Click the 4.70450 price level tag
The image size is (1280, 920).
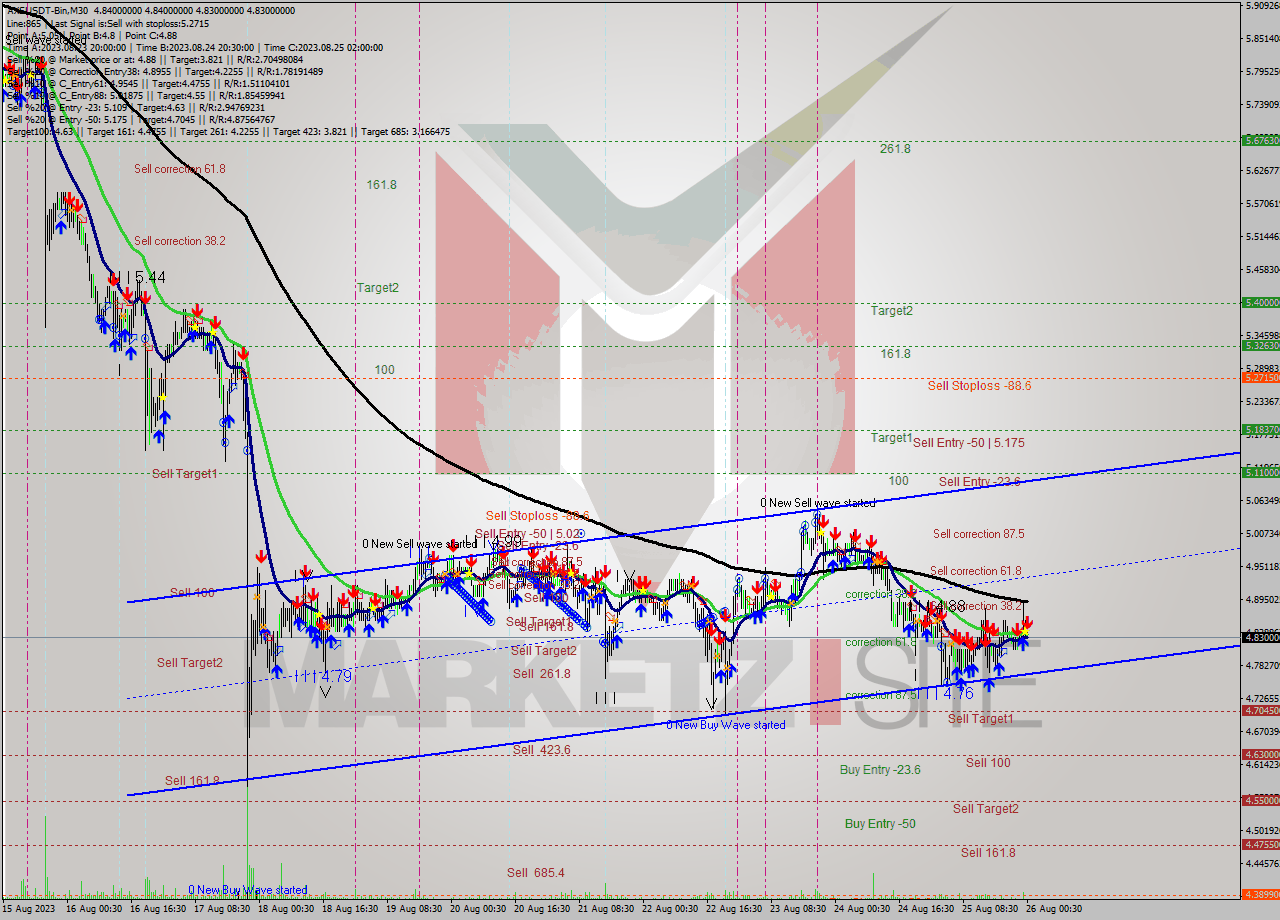pos(1260,711)
